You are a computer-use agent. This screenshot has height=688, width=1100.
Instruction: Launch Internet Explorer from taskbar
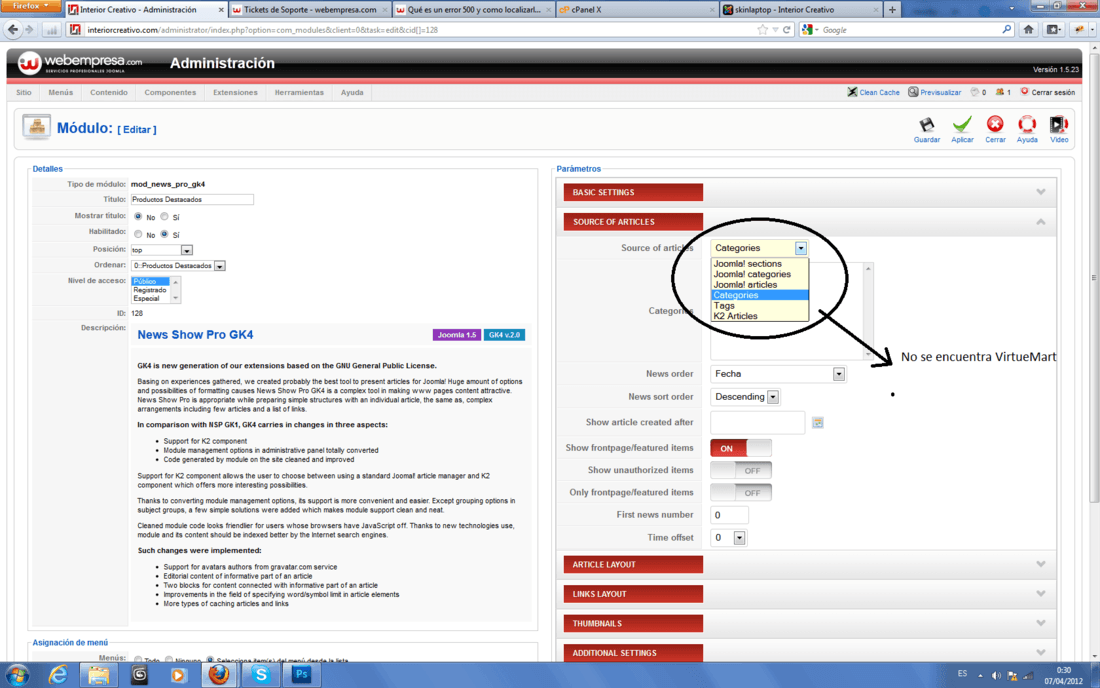pyautogui.click(x=58, y=675)
